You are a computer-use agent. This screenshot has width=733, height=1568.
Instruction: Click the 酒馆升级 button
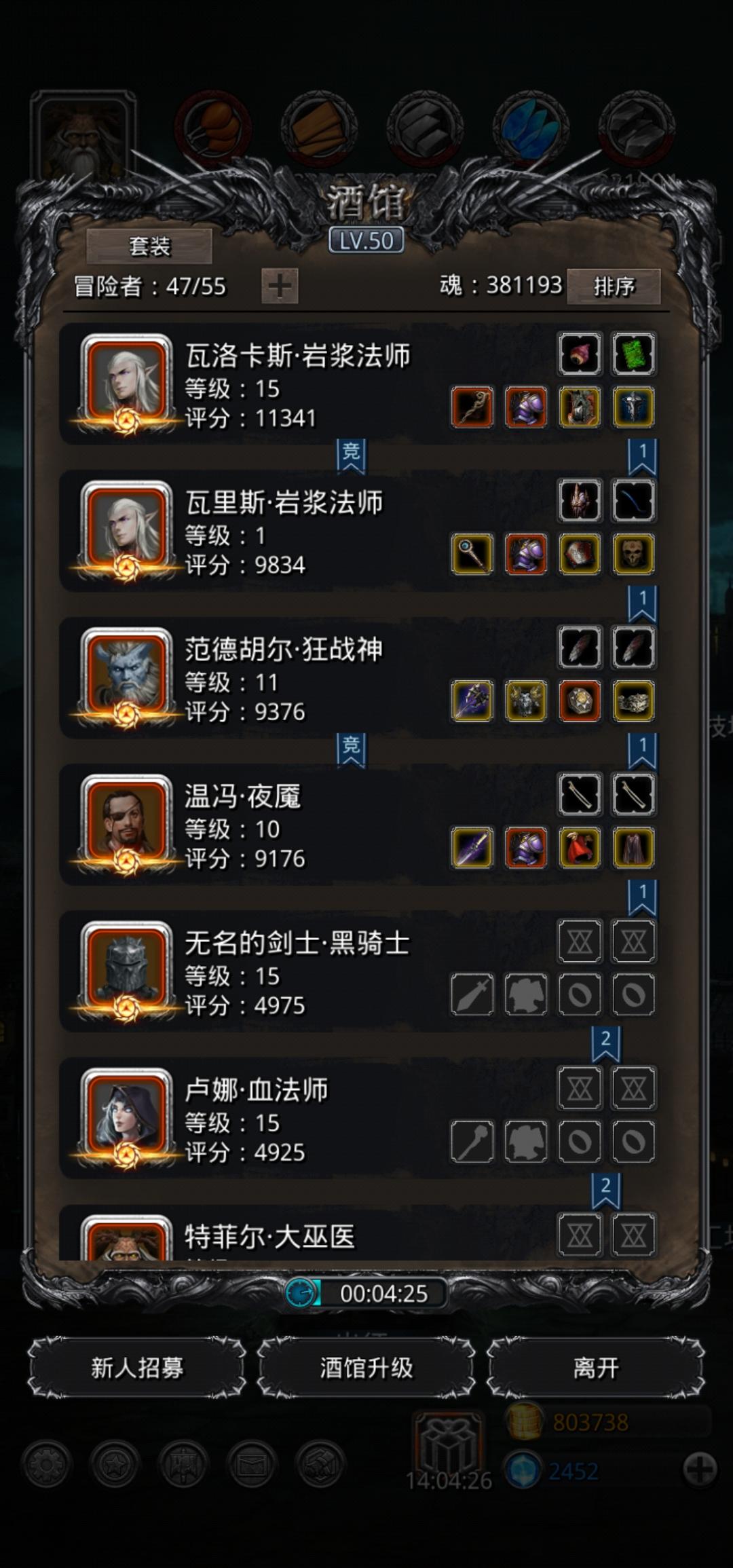click(366, 1368)
